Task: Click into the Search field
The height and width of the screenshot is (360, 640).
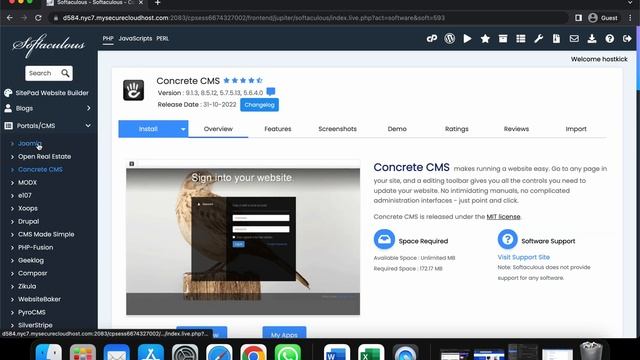Action: (x=43, y=73)
